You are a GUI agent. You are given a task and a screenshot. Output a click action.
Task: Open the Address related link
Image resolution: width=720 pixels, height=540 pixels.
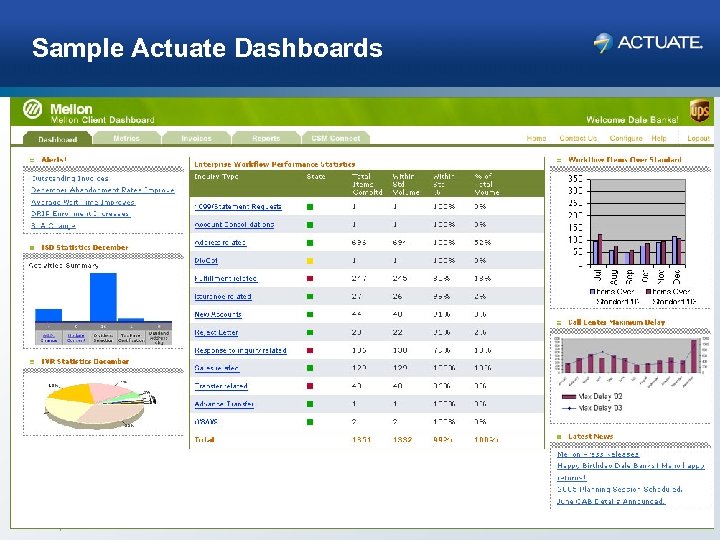click(220, 242)
